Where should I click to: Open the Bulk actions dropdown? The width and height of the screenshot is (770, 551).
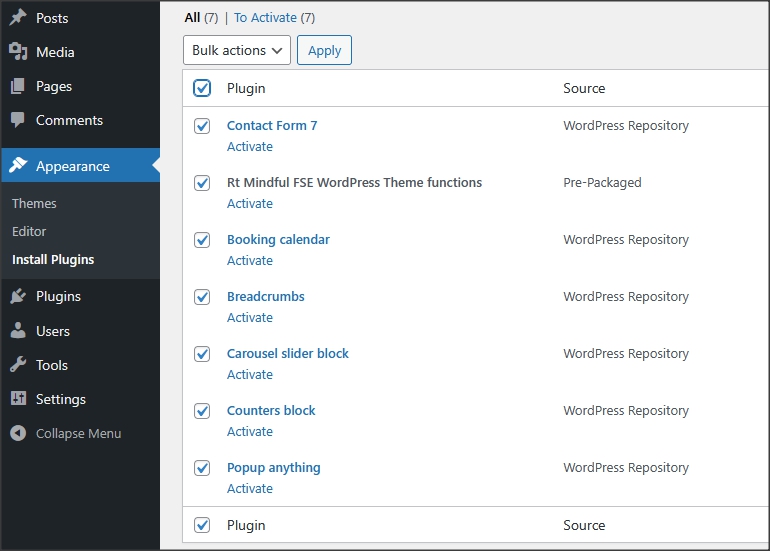[x=237, y=50]
